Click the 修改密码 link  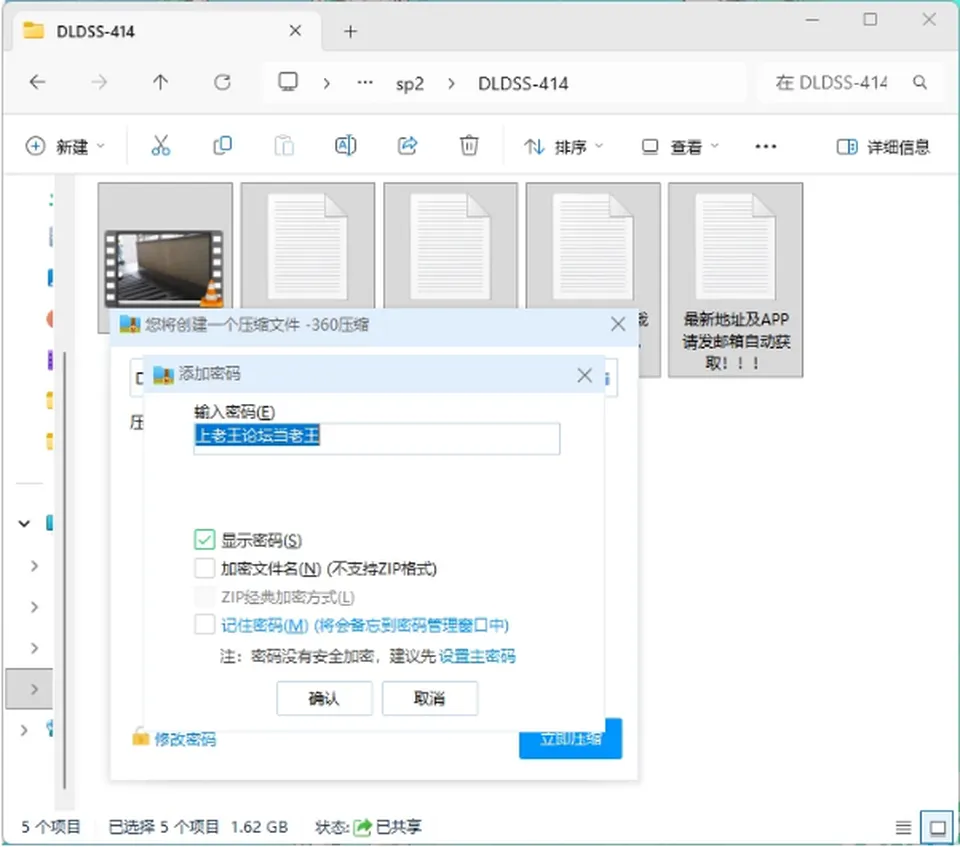click(185, 739)
